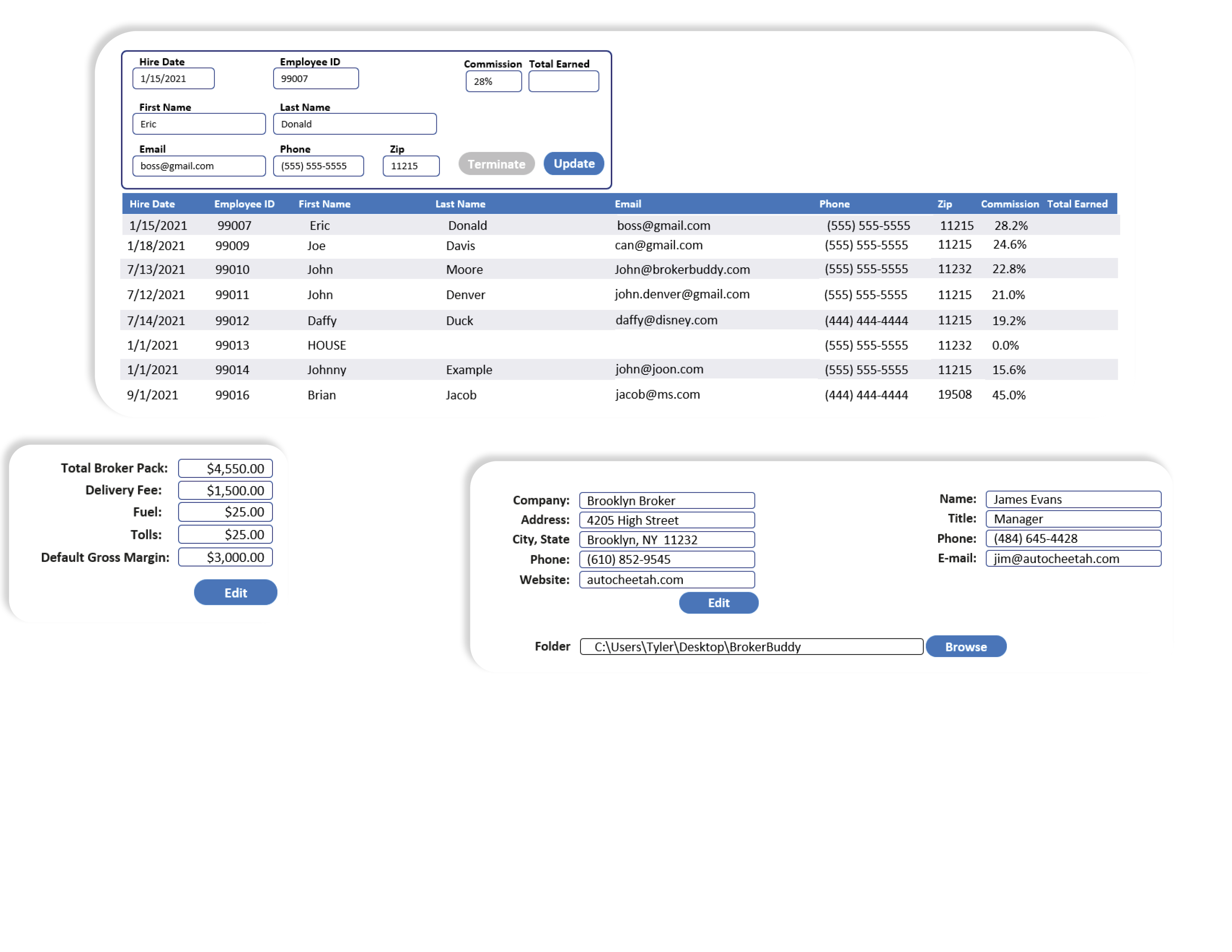Click the Folder path field

752,647
